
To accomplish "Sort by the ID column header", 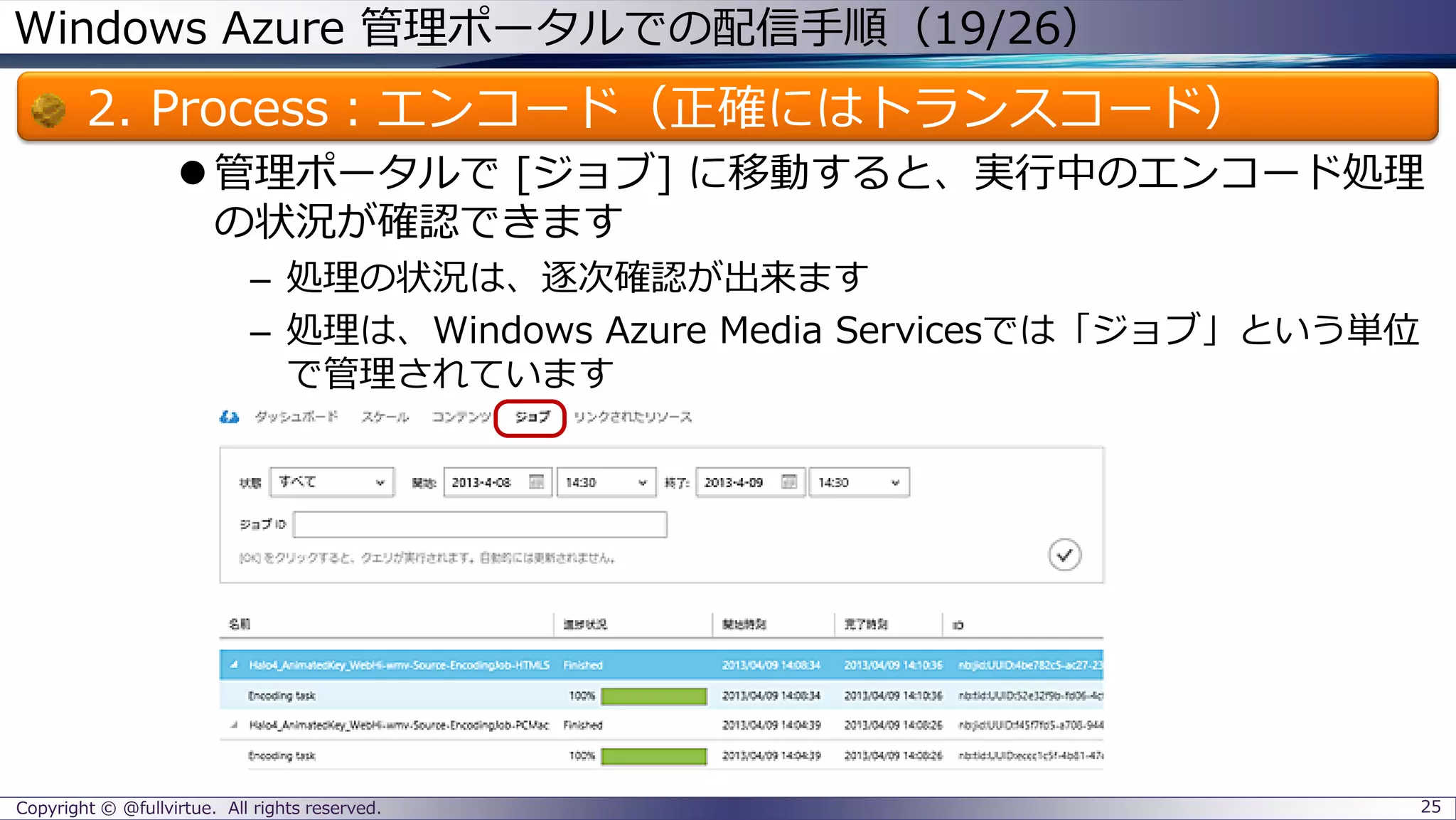I will [958, 625].
